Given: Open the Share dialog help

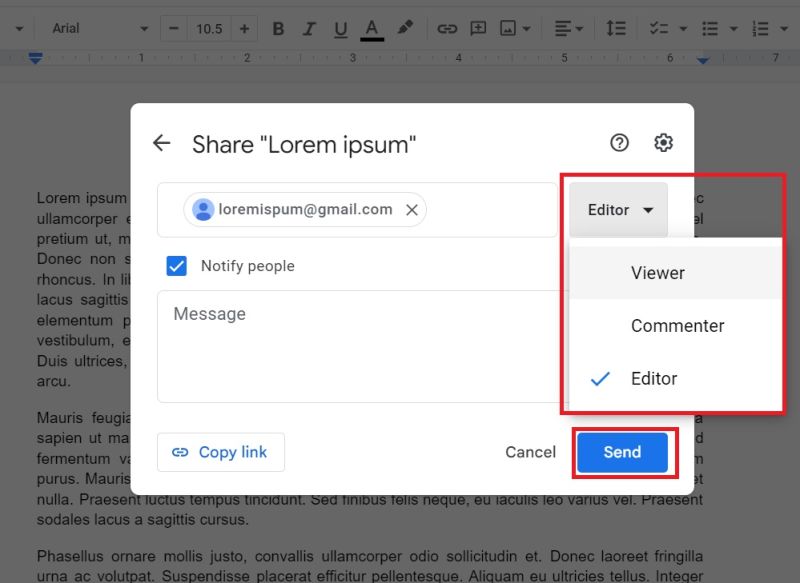Looking at the screenshot, I should coord(619,144).
